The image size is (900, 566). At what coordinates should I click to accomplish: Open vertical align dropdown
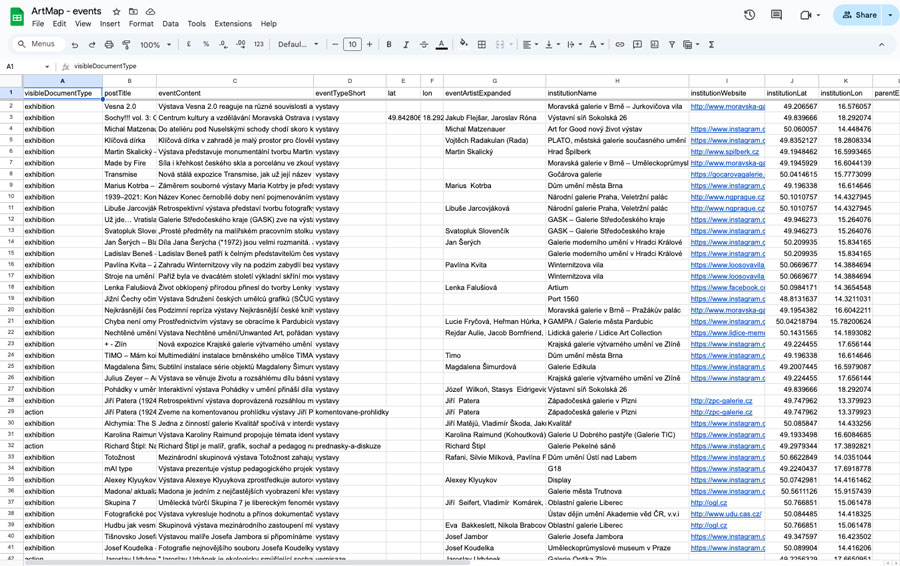point(552,44)
